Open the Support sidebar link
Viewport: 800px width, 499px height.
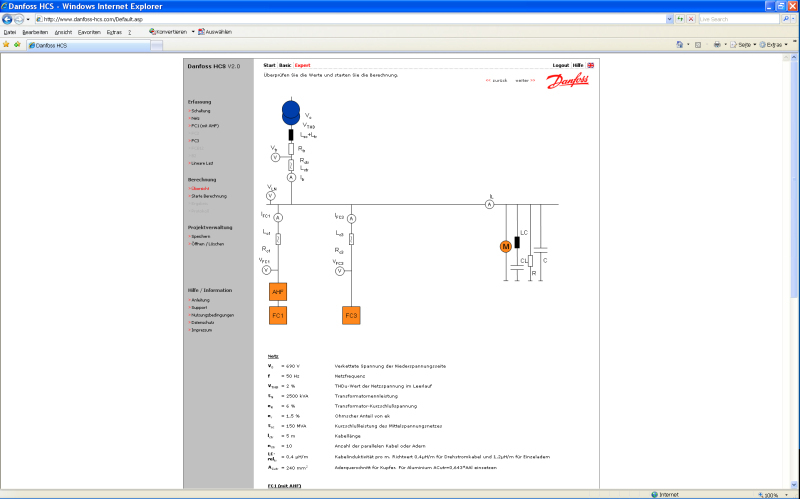point(198,308)
